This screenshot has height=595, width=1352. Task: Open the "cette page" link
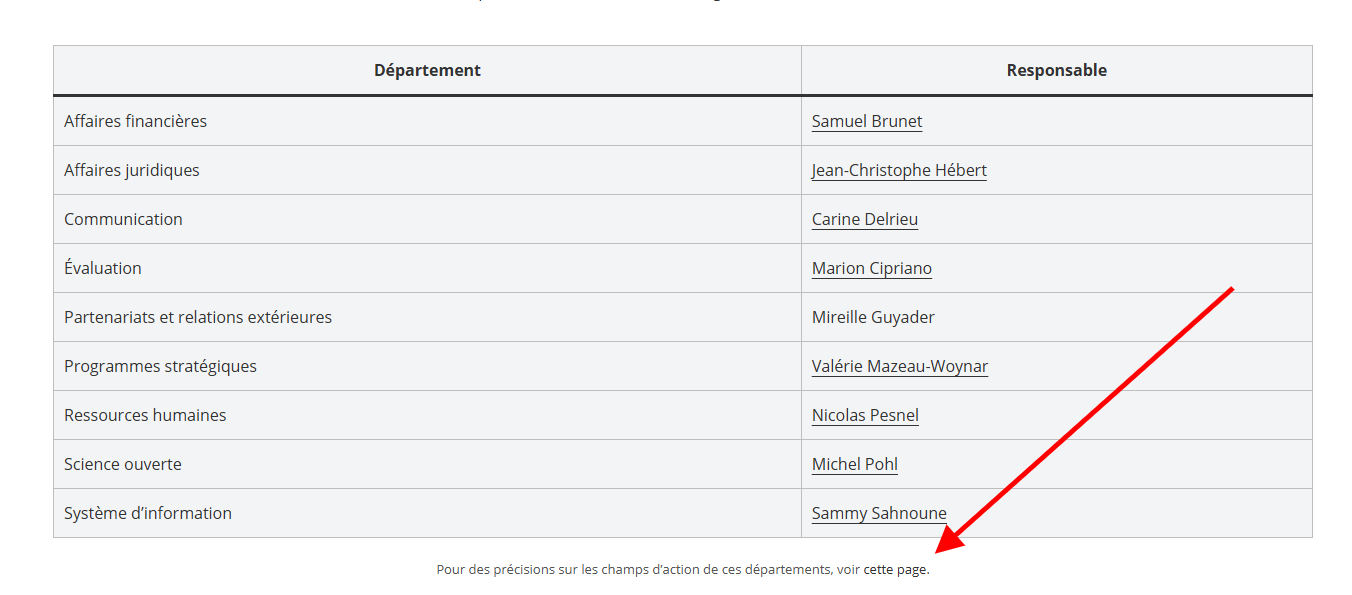pos(895,570)
